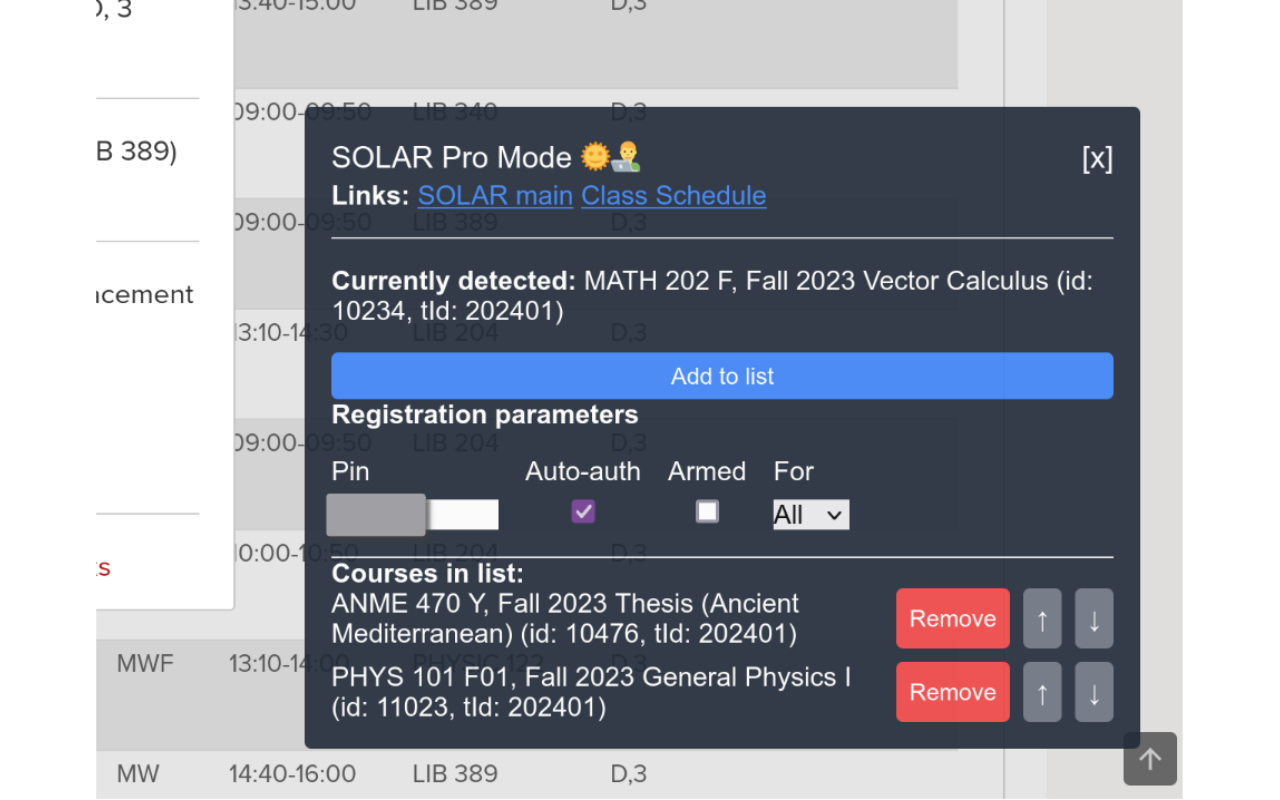
Task: Close the SOLAR Pro Mode panel
Action: point(1097,158)
